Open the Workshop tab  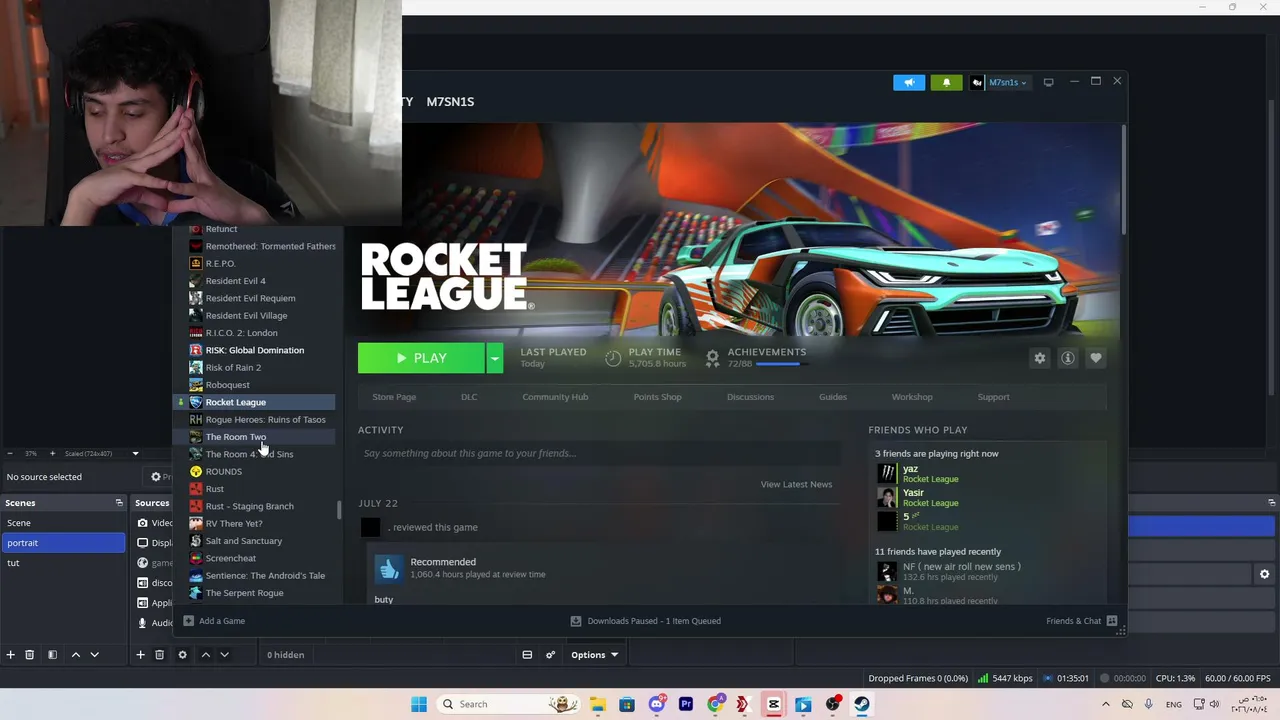pyautogui.click(x=912, y=397)
